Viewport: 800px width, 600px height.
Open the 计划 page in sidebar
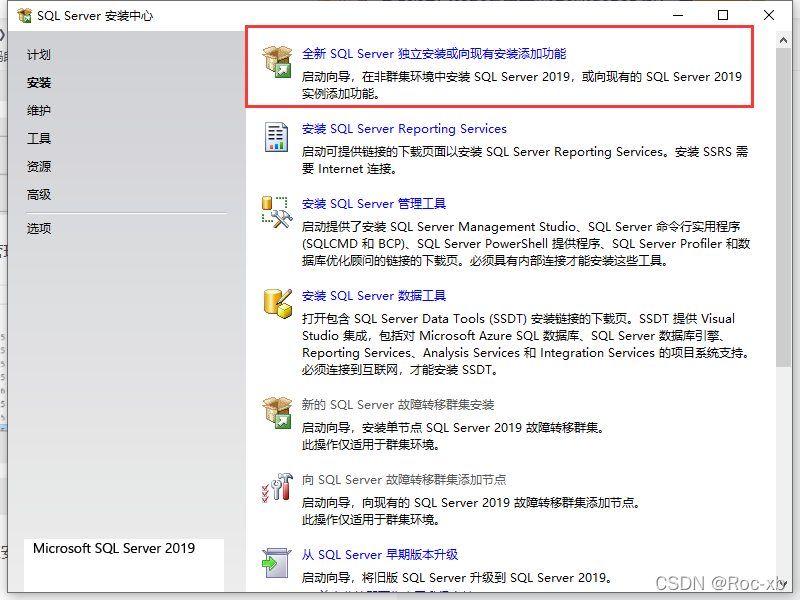click(39, 55)
